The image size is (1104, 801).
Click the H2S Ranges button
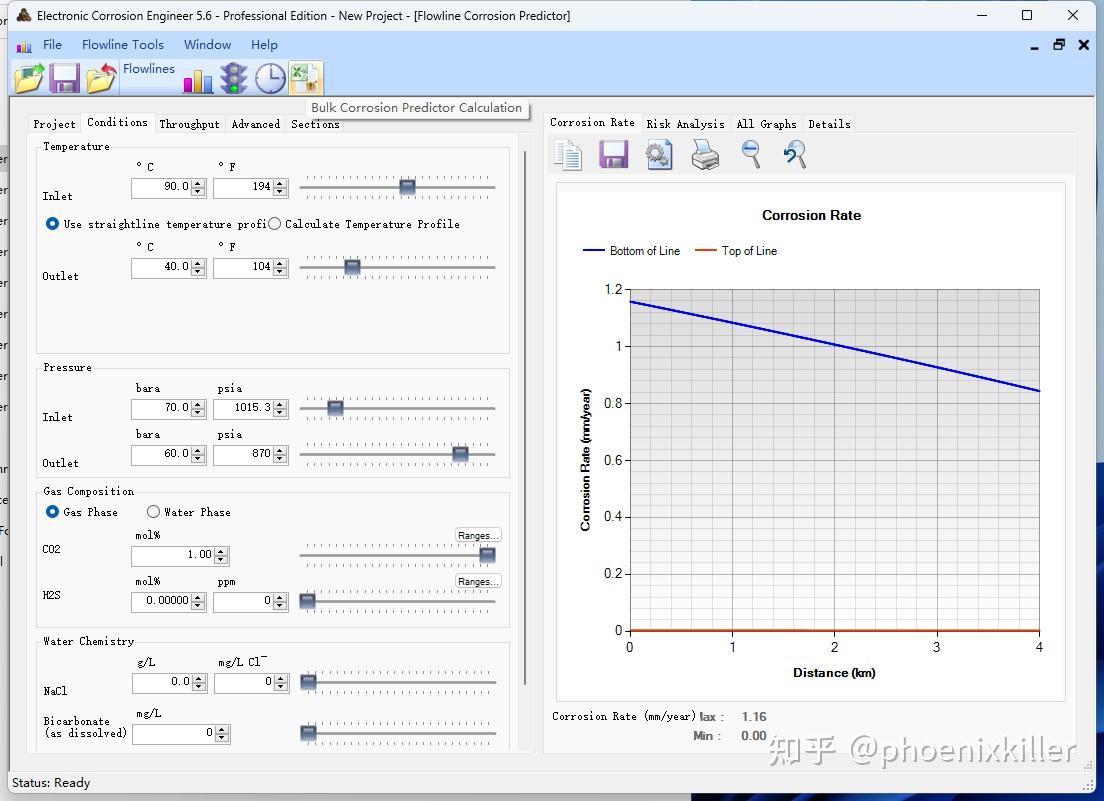click(x=478, y=581)
